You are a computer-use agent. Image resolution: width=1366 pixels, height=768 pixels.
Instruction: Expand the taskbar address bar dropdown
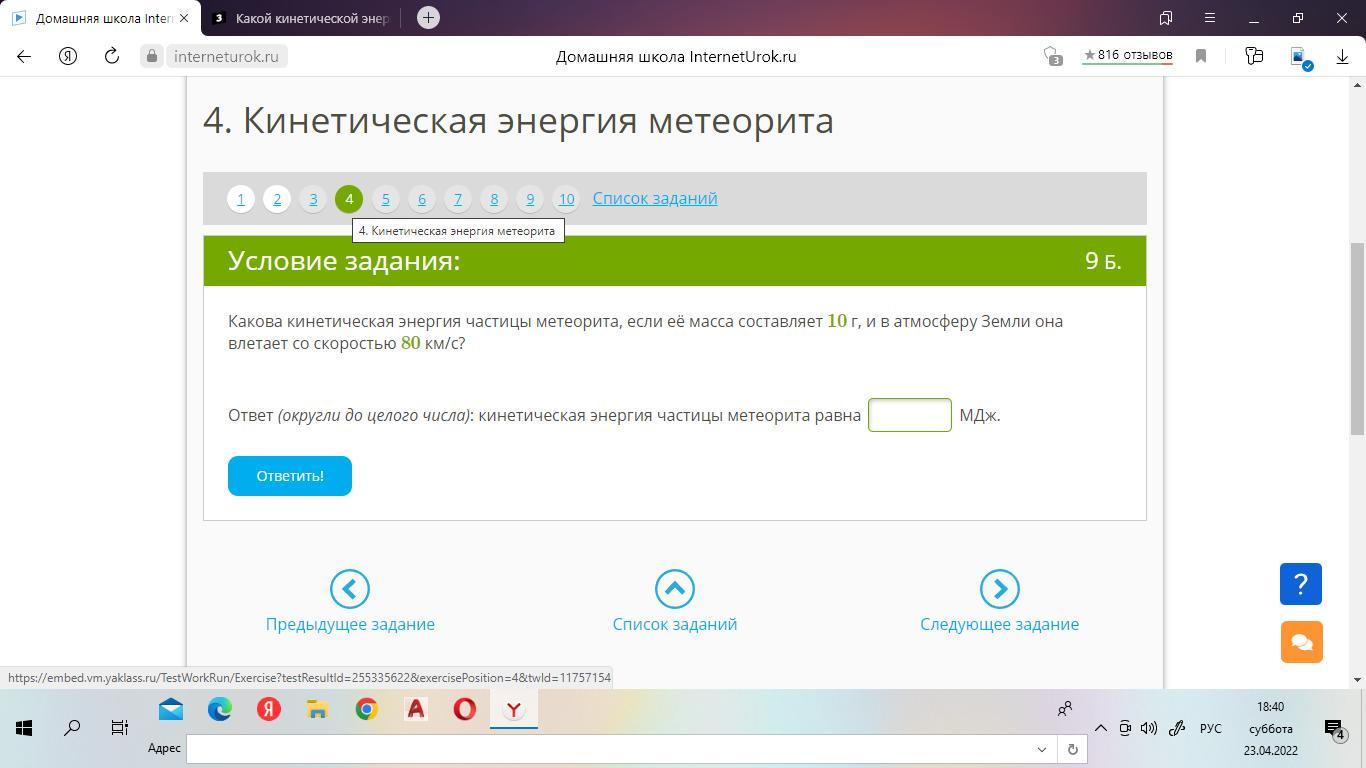[1041, 749]
